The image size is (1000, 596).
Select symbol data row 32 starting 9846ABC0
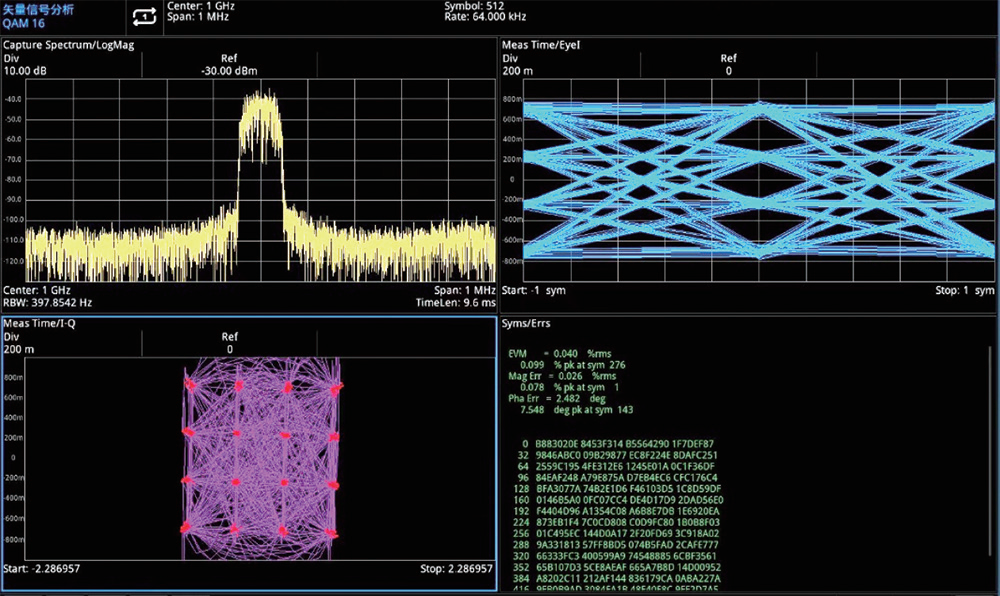click(617, 455)
